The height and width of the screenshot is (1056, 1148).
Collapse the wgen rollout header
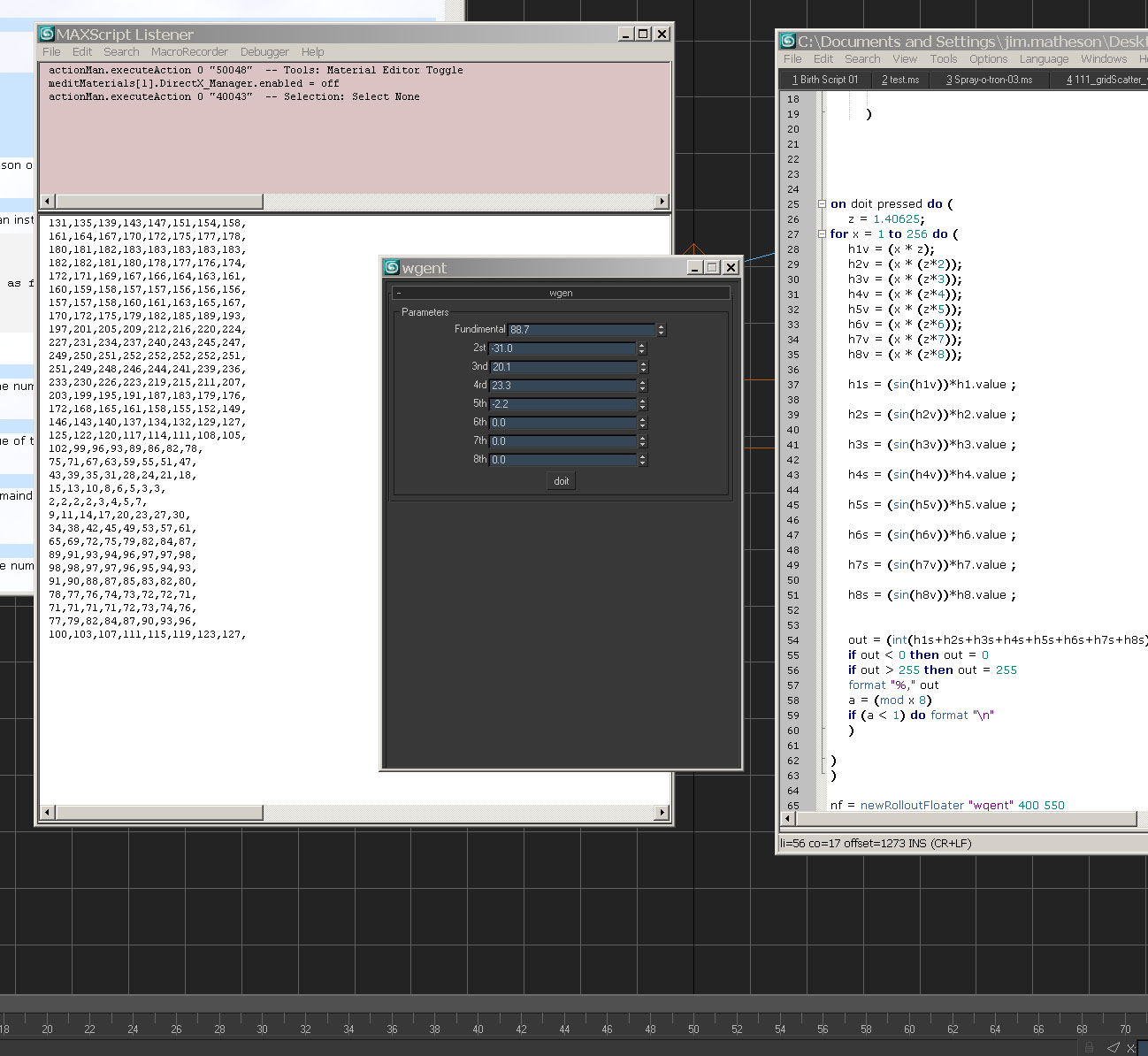[561, 293]
